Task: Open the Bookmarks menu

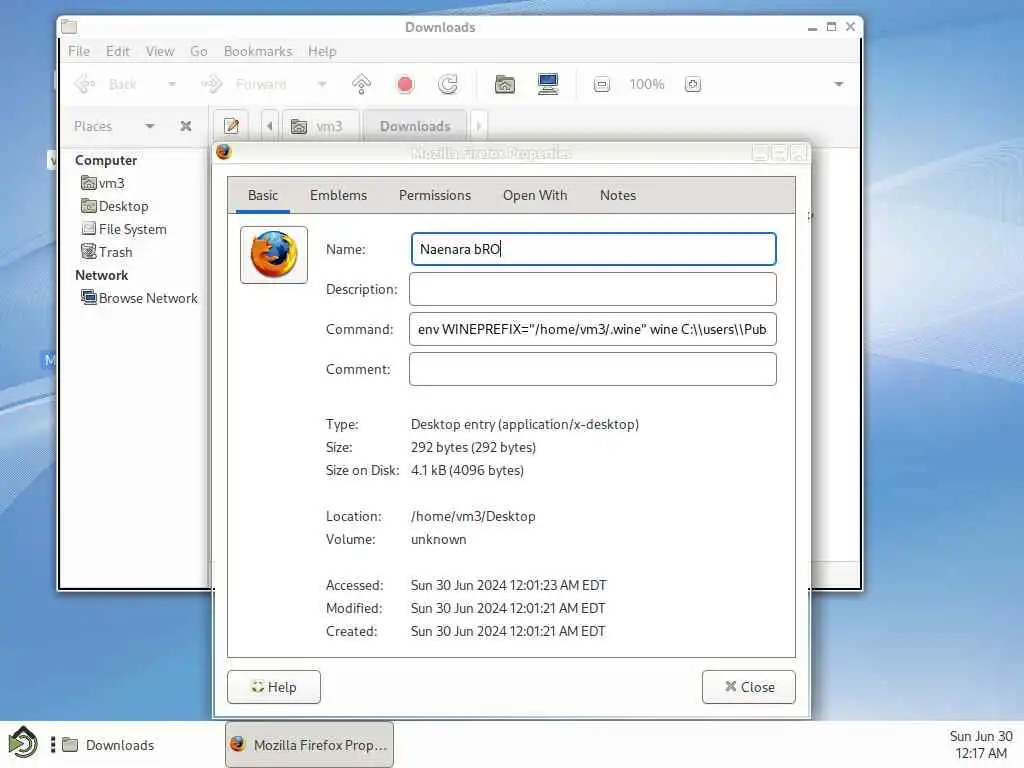Action: coord(257,51)
